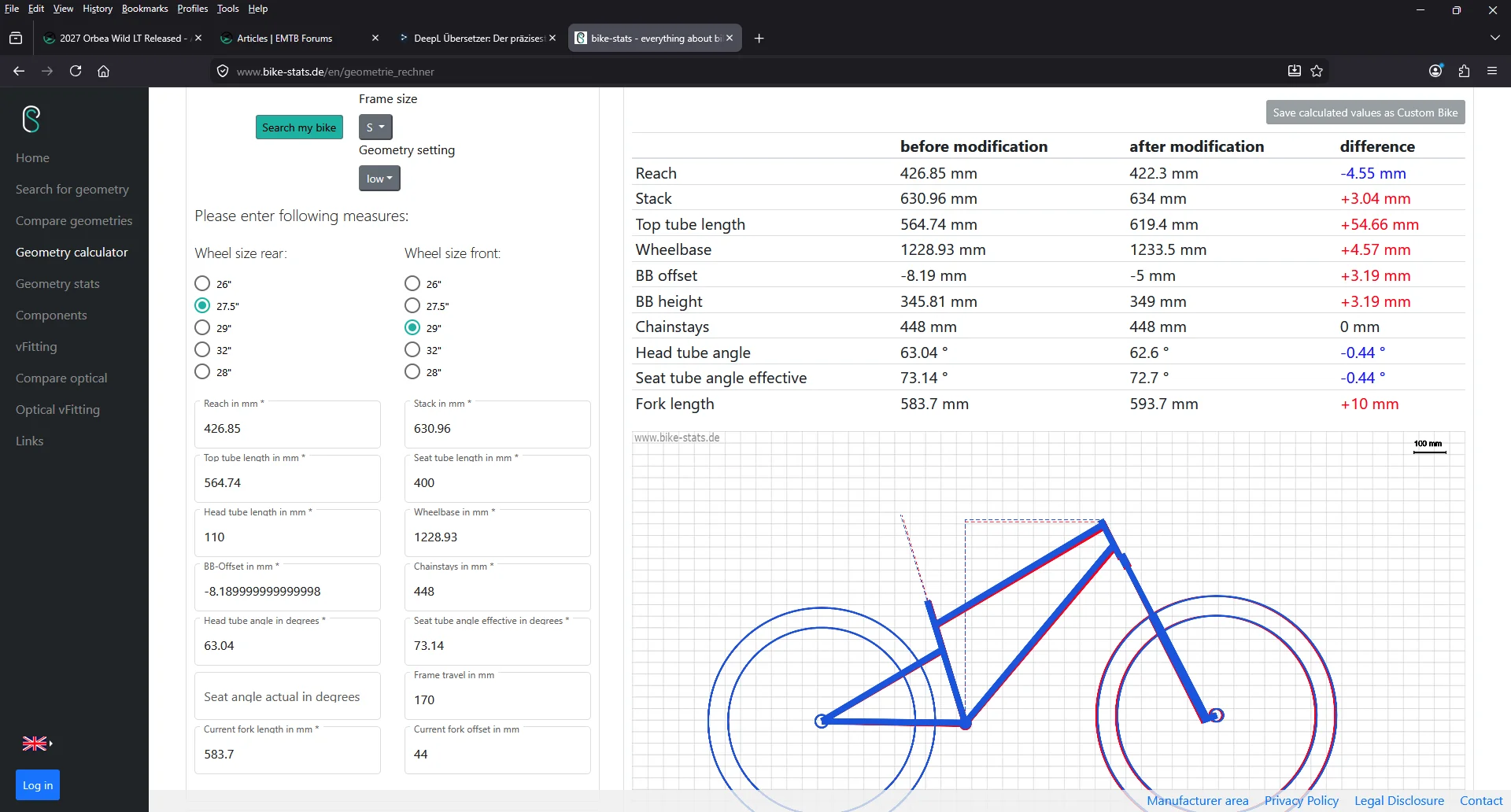
Task: Open the account profile icon
Action: coord(1436,71)
